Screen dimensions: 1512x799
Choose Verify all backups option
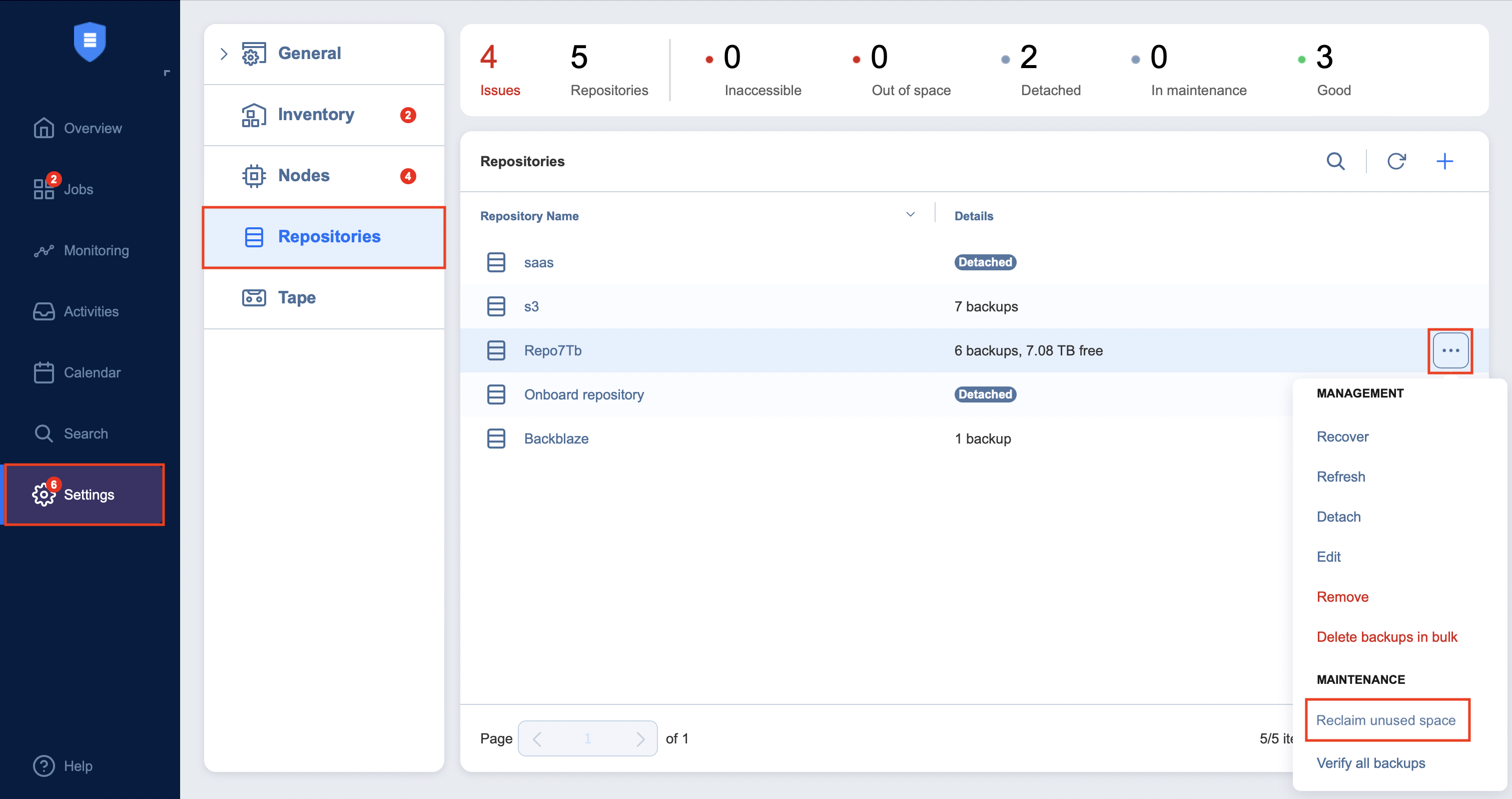pos(1370,762)
